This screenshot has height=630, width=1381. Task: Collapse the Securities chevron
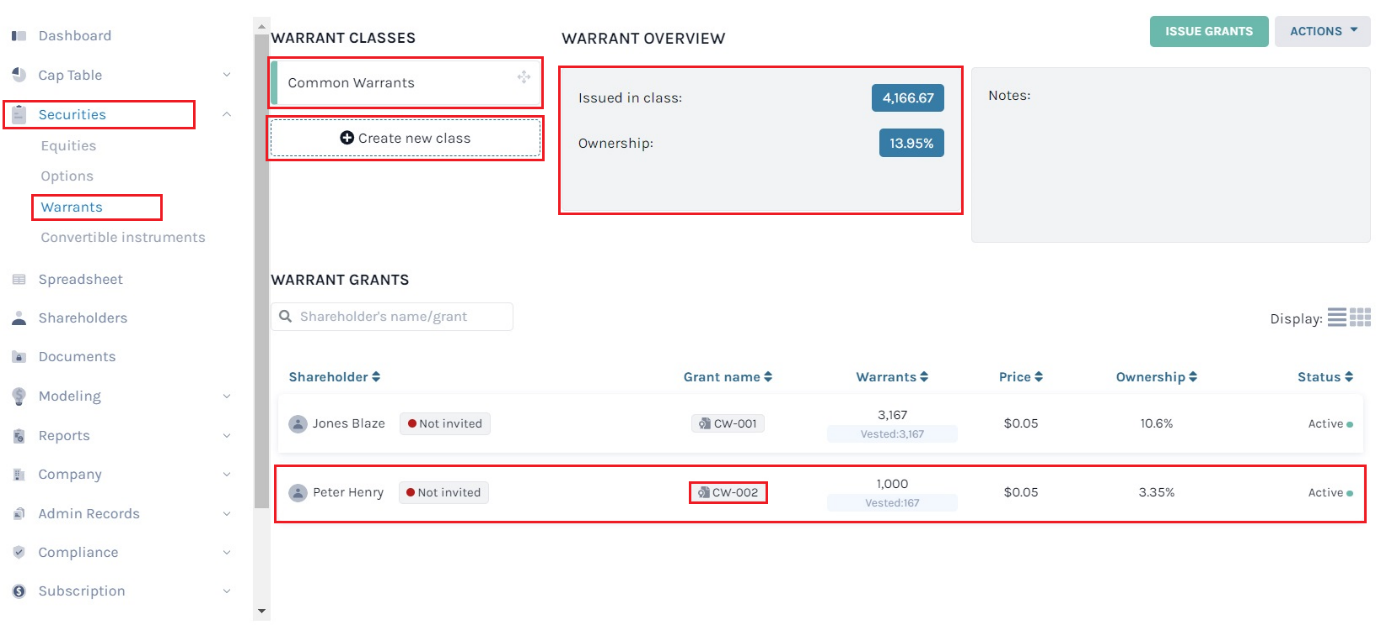point(227,114)
